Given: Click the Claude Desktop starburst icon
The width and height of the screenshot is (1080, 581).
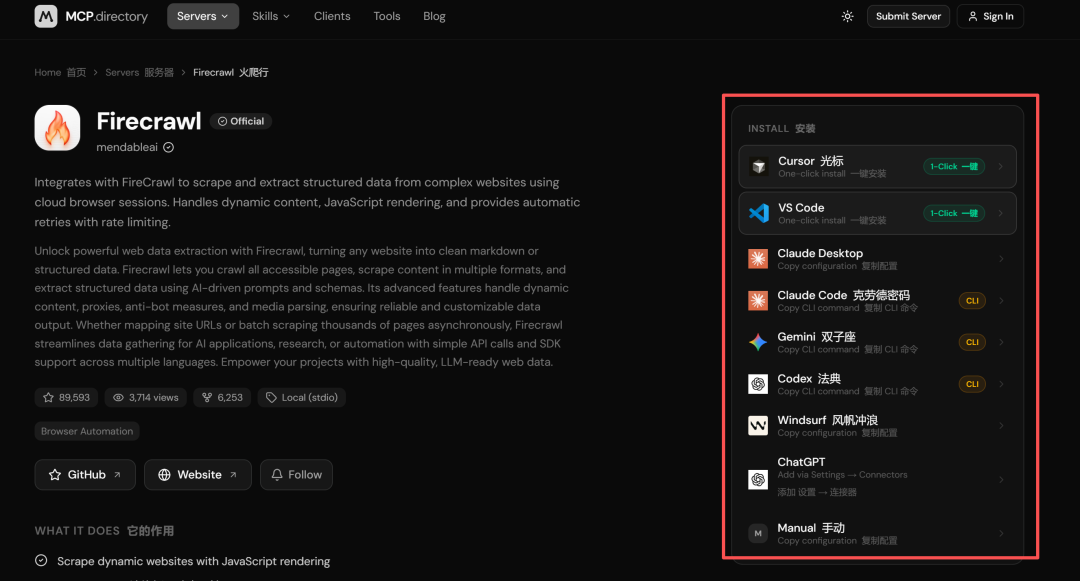Looking at the screenshot, I should pyautogui.click(x=758, y=259).
